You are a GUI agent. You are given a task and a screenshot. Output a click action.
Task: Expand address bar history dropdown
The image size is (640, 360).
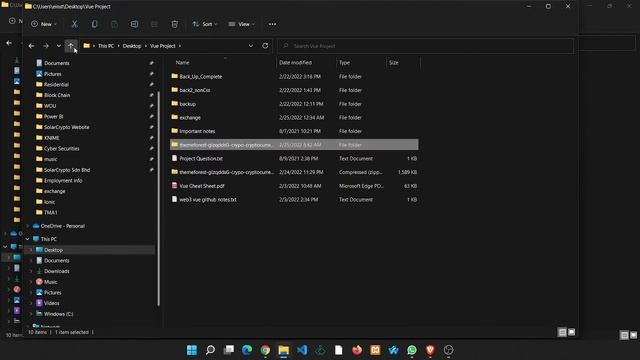(x=251, y=46)
